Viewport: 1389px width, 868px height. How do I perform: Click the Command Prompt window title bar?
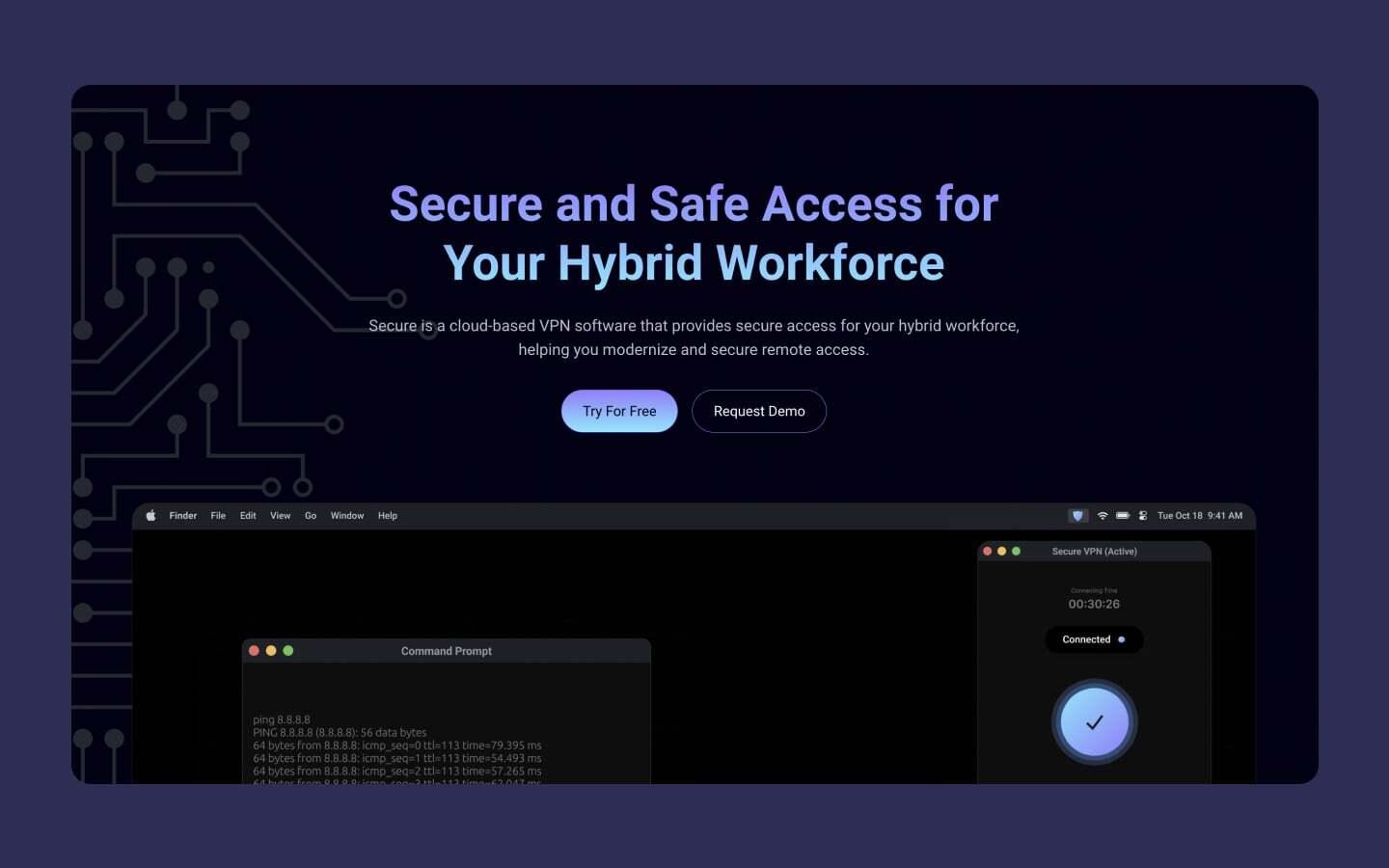[446, 651]
